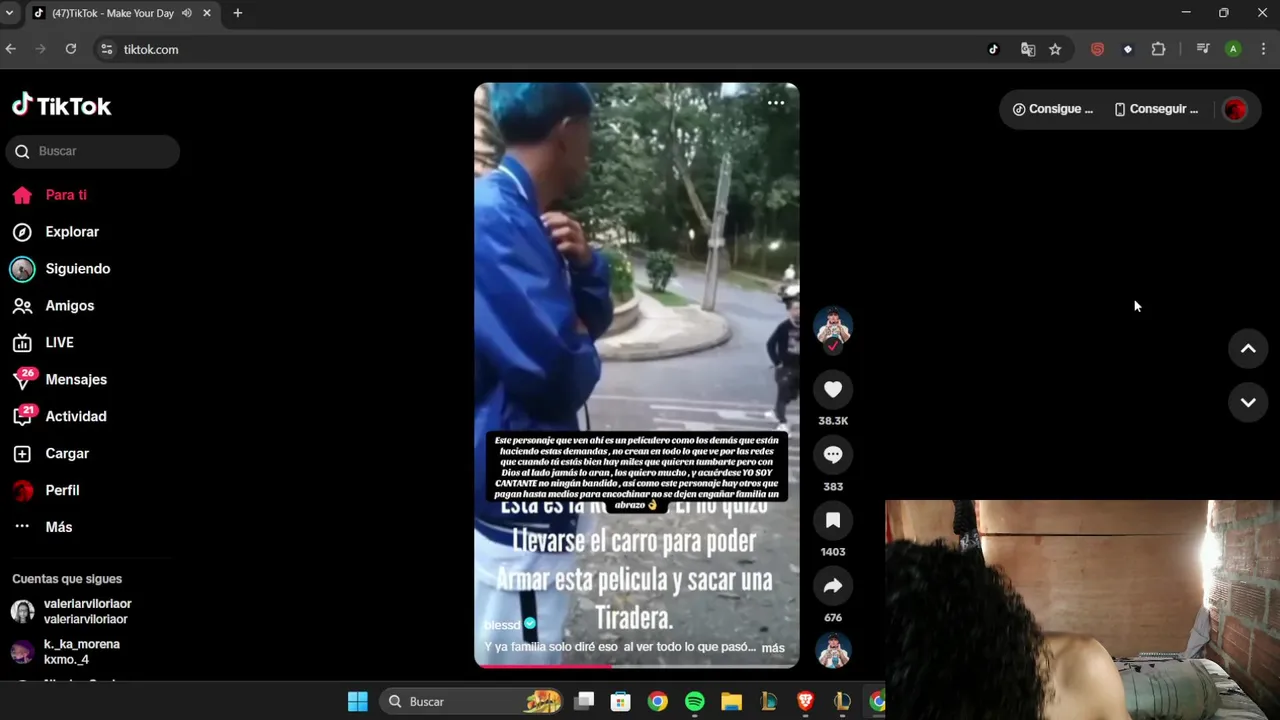Open the Extensions puzzle menu
Screen dimensions: 1280x720
[1159, 49]
